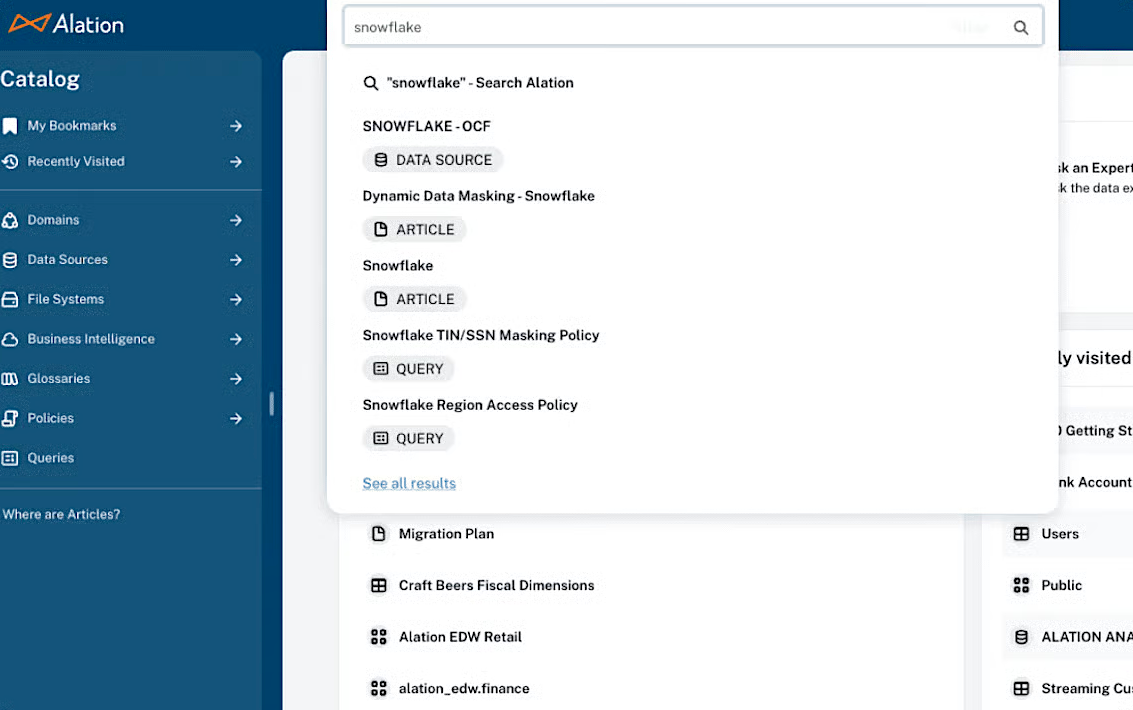Click the Where are Articles? link

point(61,514)
